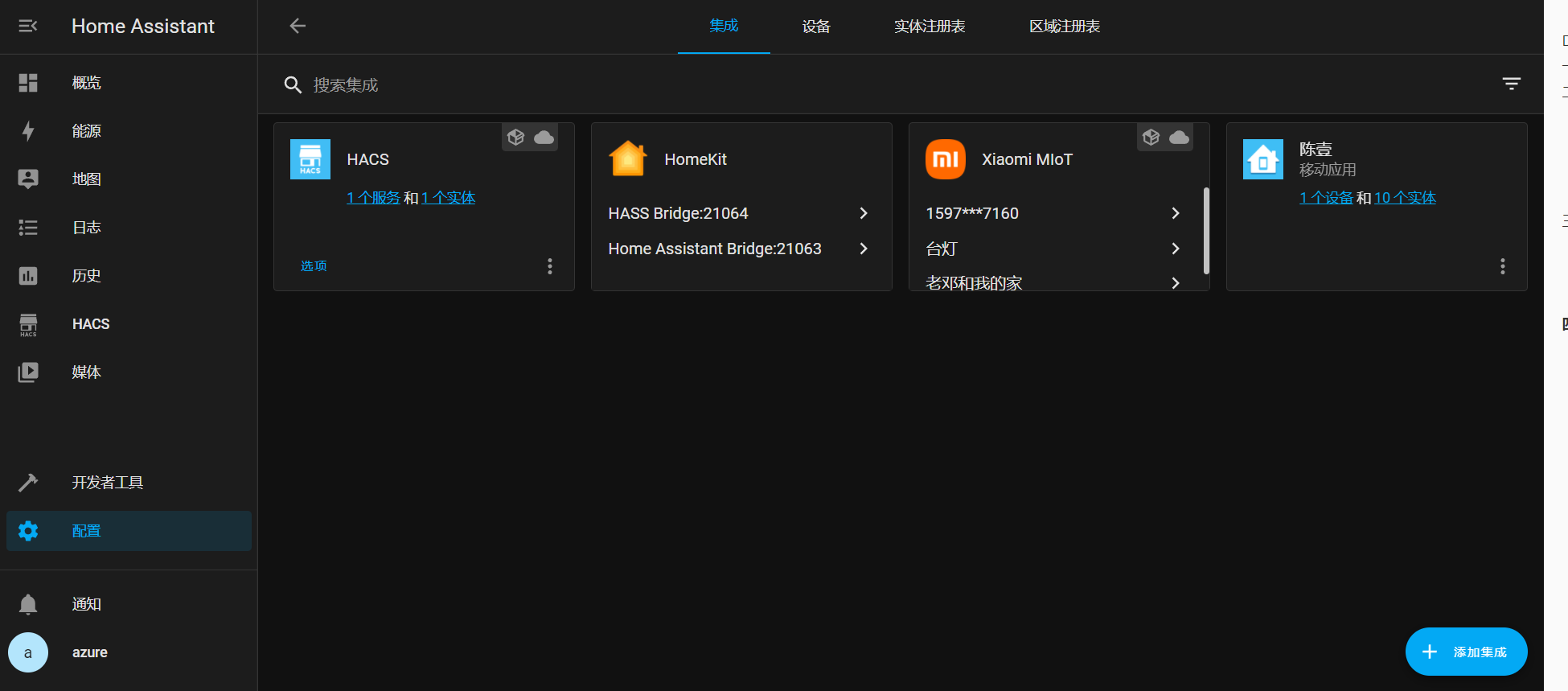Click the Home Assistant title text

coord(143,27)
